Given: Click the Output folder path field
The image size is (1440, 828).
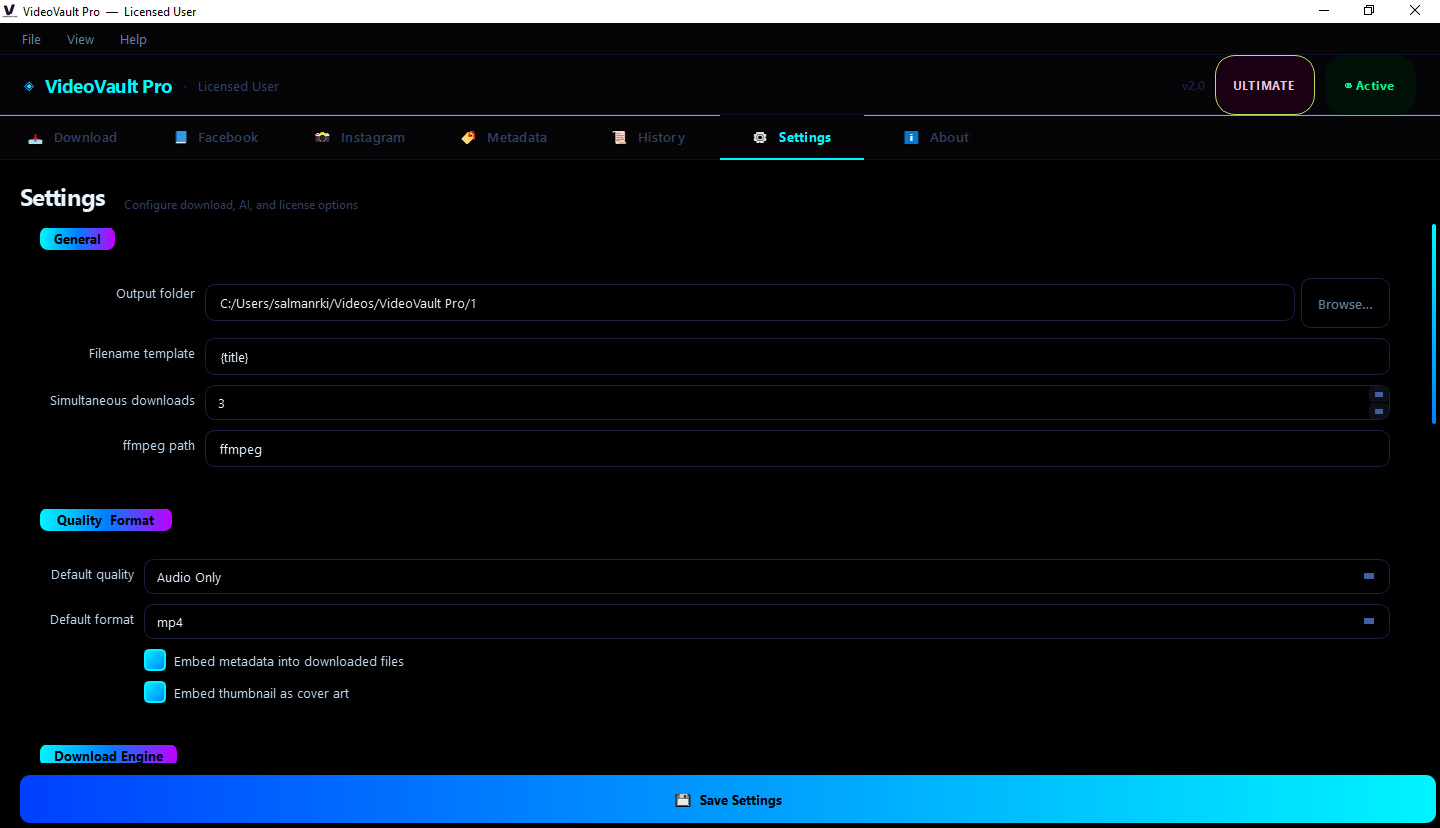Looking at the screenshot, I should (750, 303).
